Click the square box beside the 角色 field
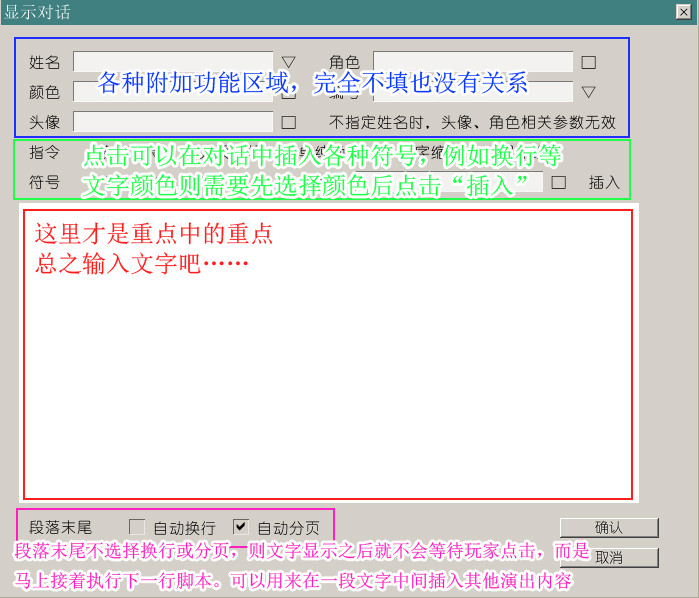 (588, 62)
